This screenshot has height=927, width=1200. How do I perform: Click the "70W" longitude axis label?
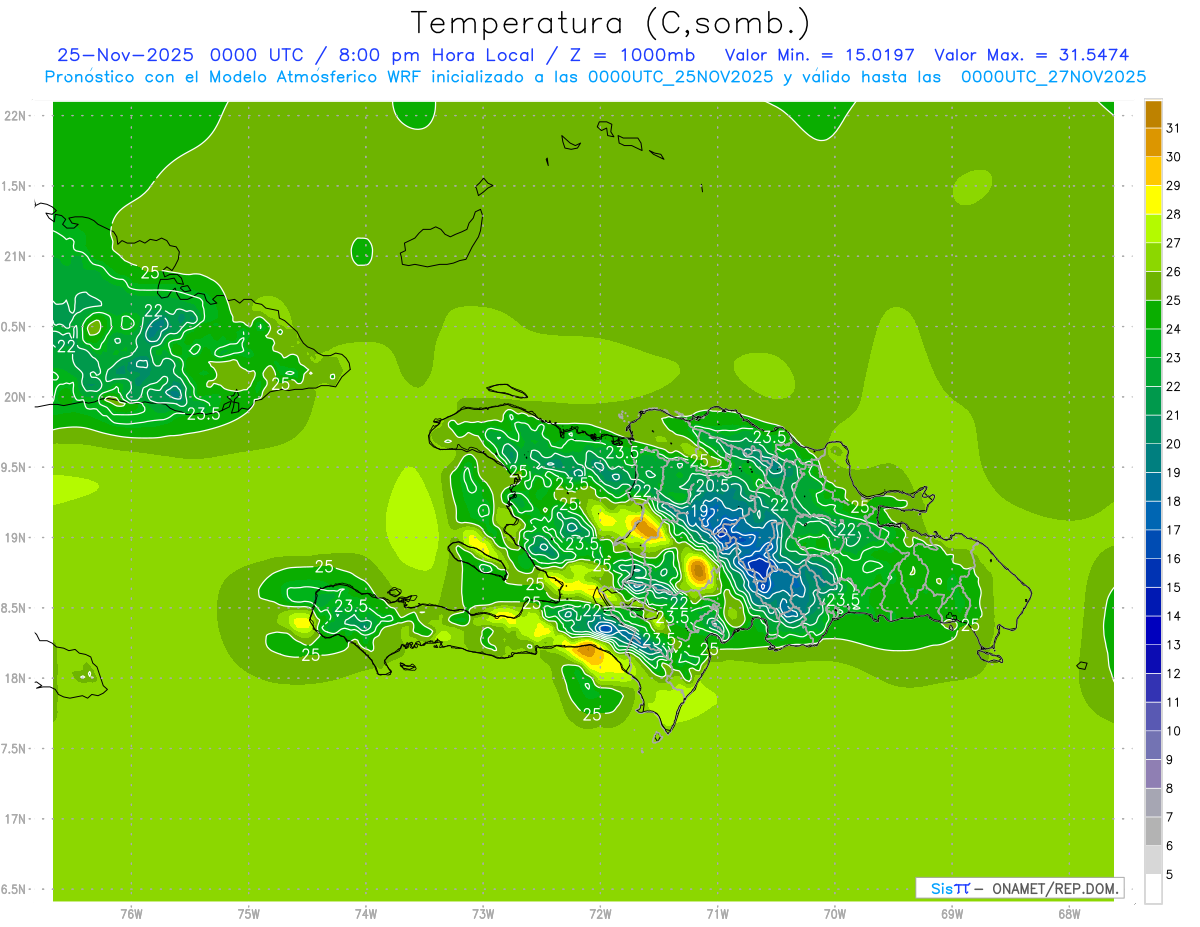tap(835, 914)
